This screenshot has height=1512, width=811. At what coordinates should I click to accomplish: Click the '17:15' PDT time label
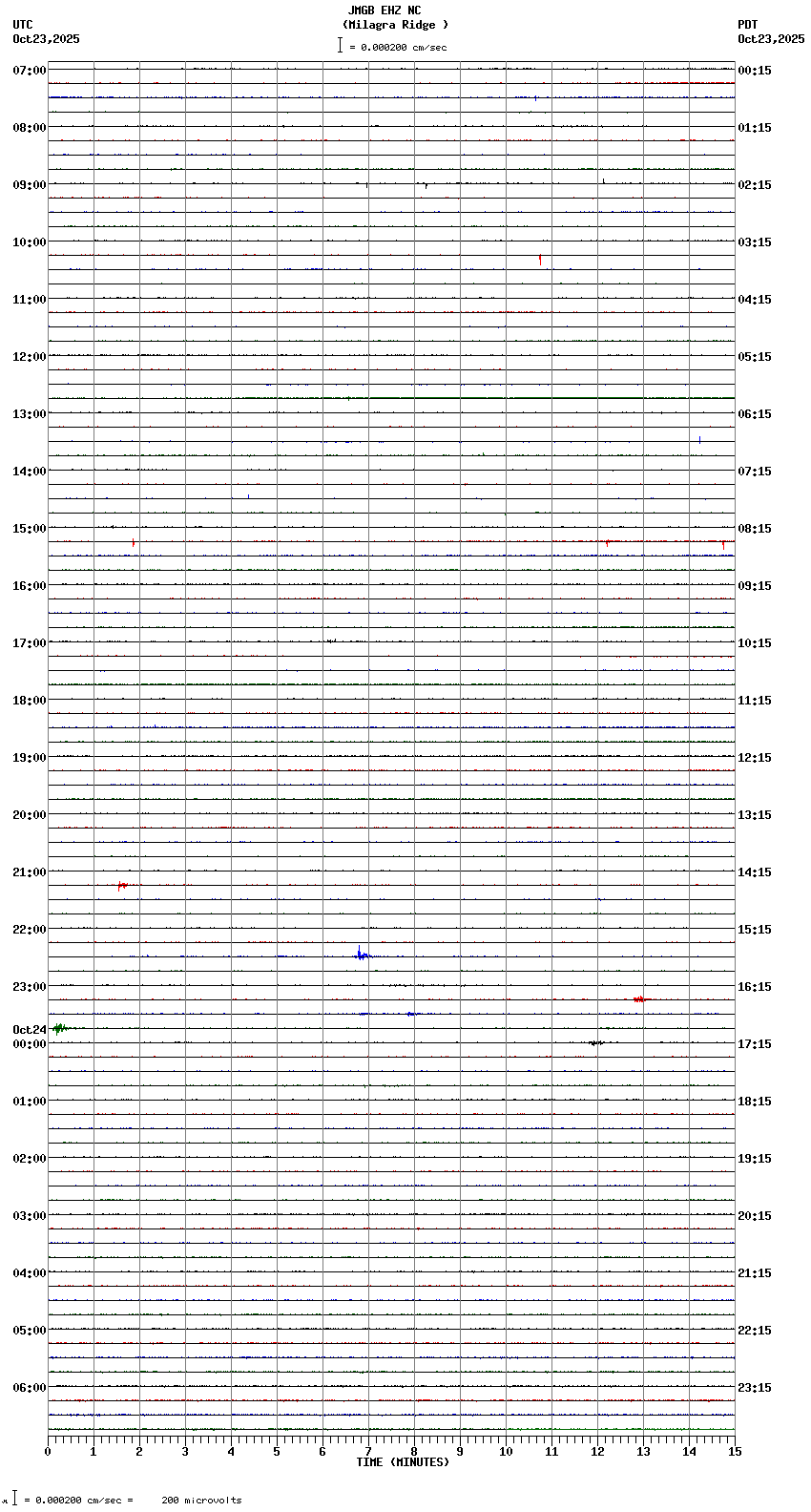click(755, 1044)
